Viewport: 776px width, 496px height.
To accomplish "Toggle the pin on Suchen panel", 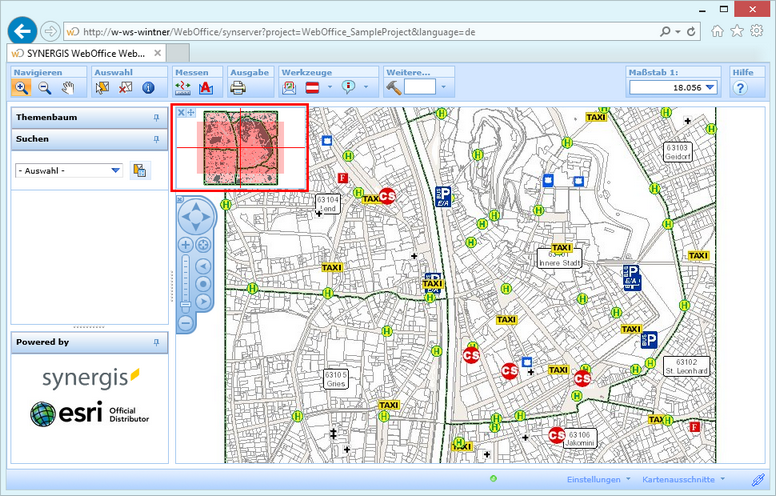I will click(x=156, y=139).
